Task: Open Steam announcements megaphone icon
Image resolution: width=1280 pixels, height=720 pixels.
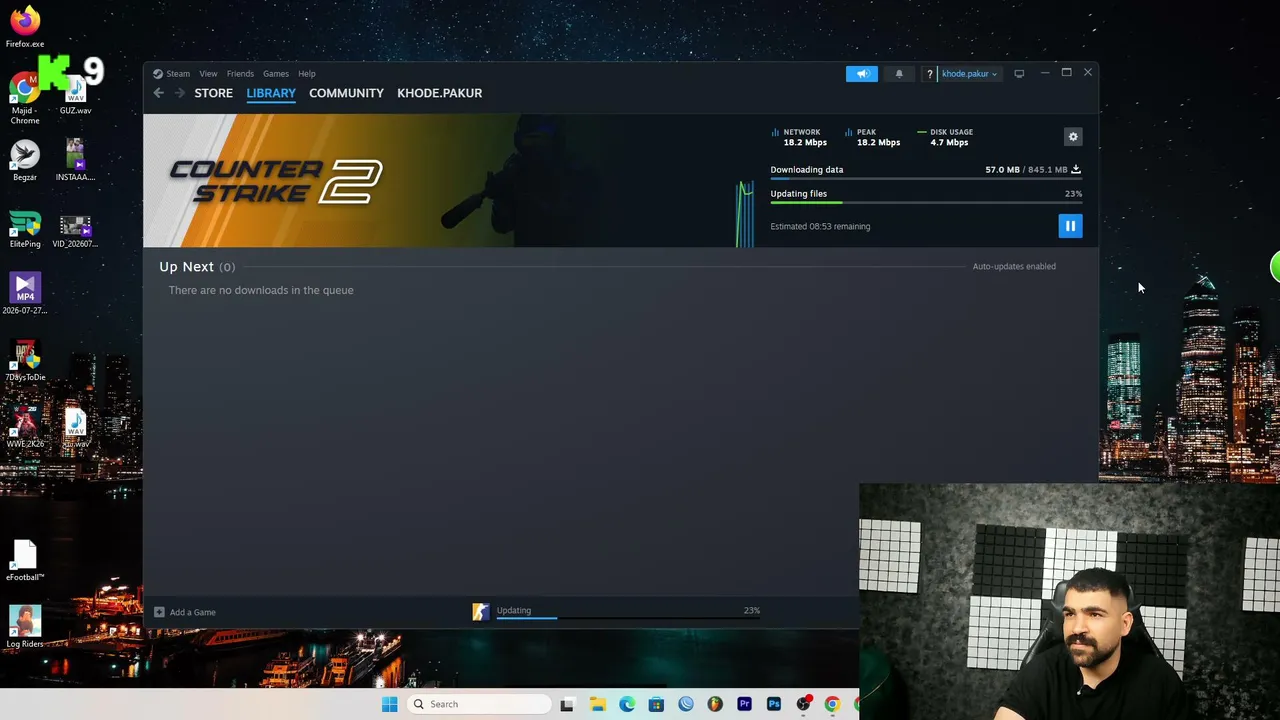Action: point(862,74)
